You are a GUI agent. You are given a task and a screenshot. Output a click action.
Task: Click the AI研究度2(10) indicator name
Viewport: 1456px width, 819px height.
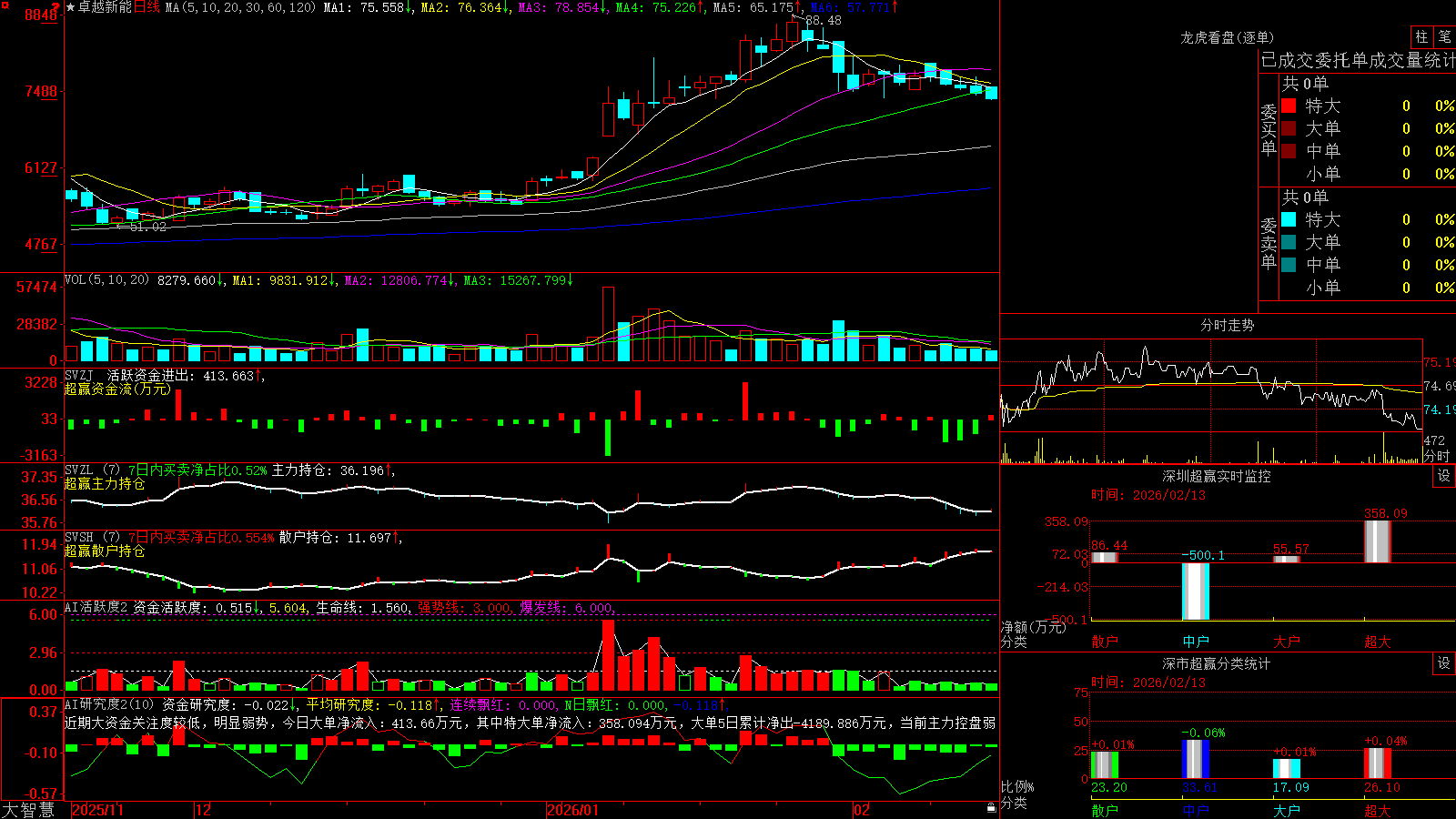click(x=109, y=704)
